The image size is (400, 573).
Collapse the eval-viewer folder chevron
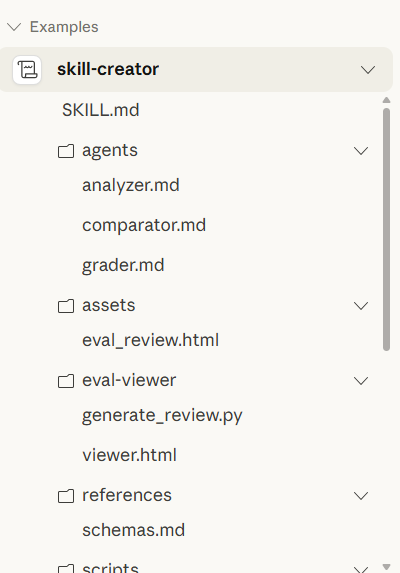361,381
